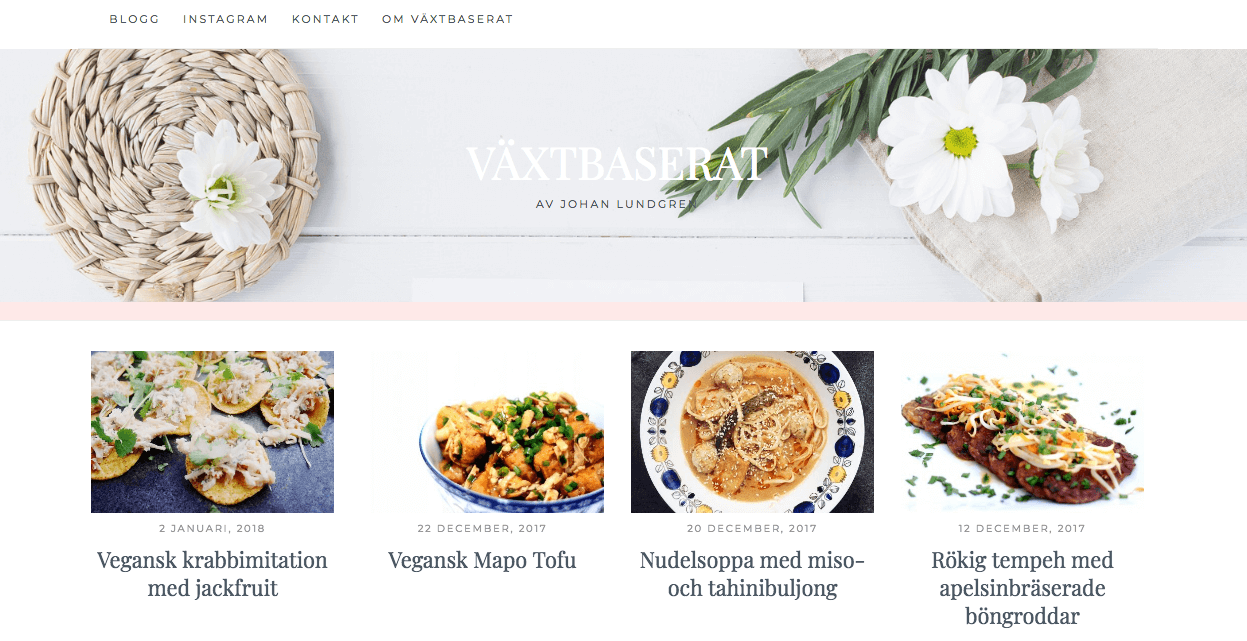This screenshot has height=641, width=1247.
Task: Open the KONTAKT page
Action: click(325, 19)
